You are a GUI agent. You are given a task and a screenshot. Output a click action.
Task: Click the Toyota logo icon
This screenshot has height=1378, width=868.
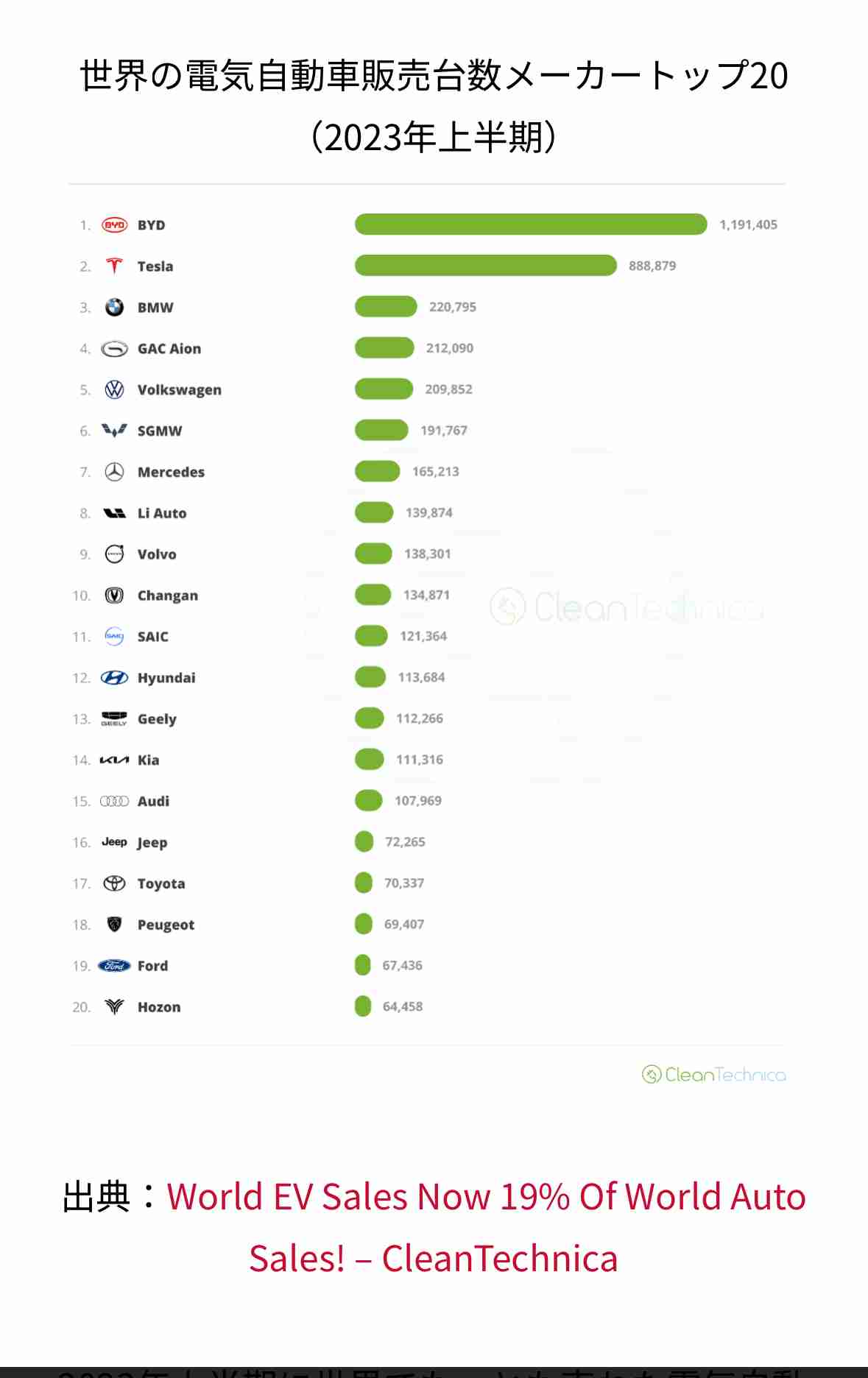[114, 883]
